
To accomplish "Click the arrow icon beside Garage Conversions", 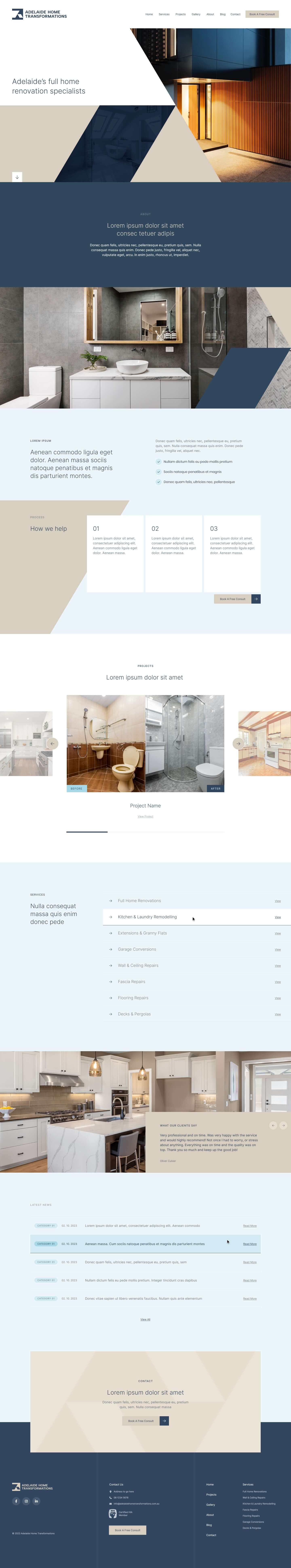I will coord(111,950).
